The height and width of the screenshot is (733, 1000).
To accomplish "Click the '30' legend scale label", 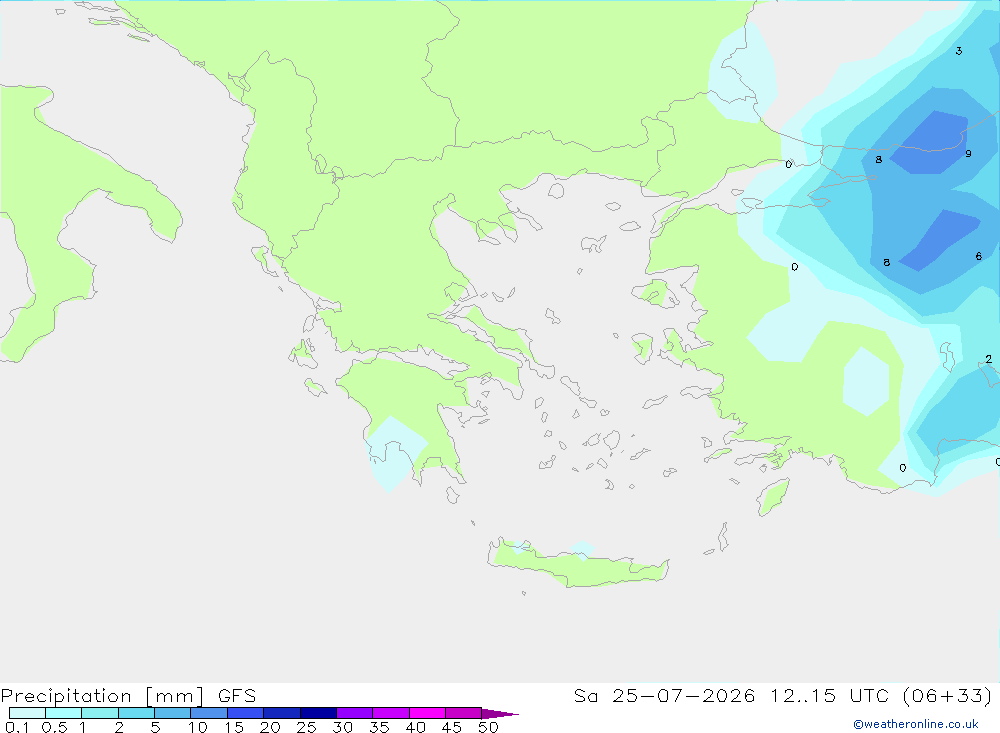I will [343, 727].
